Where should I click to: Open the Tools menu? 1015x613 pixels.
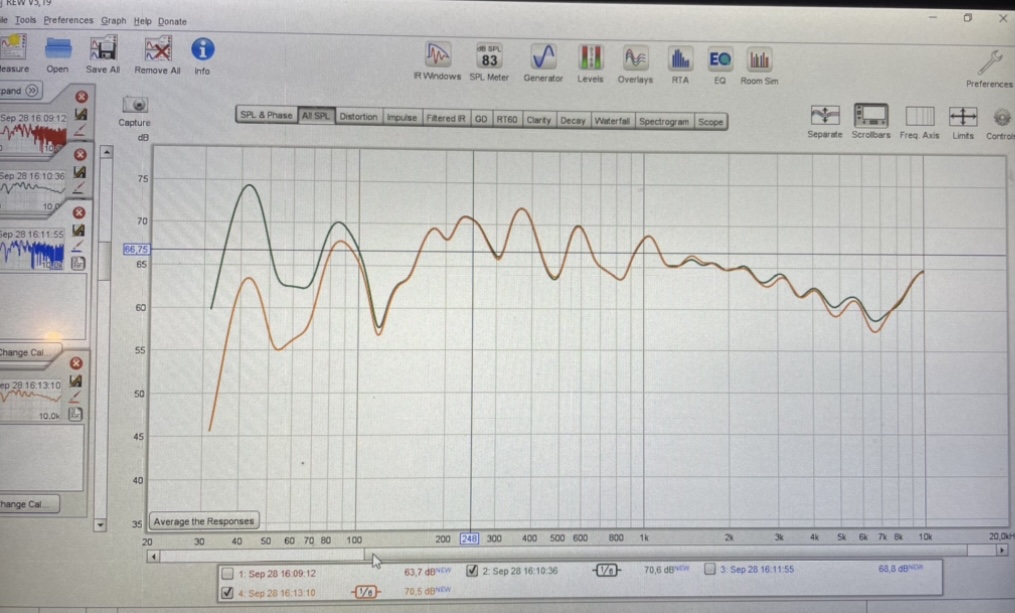point(26,20)
